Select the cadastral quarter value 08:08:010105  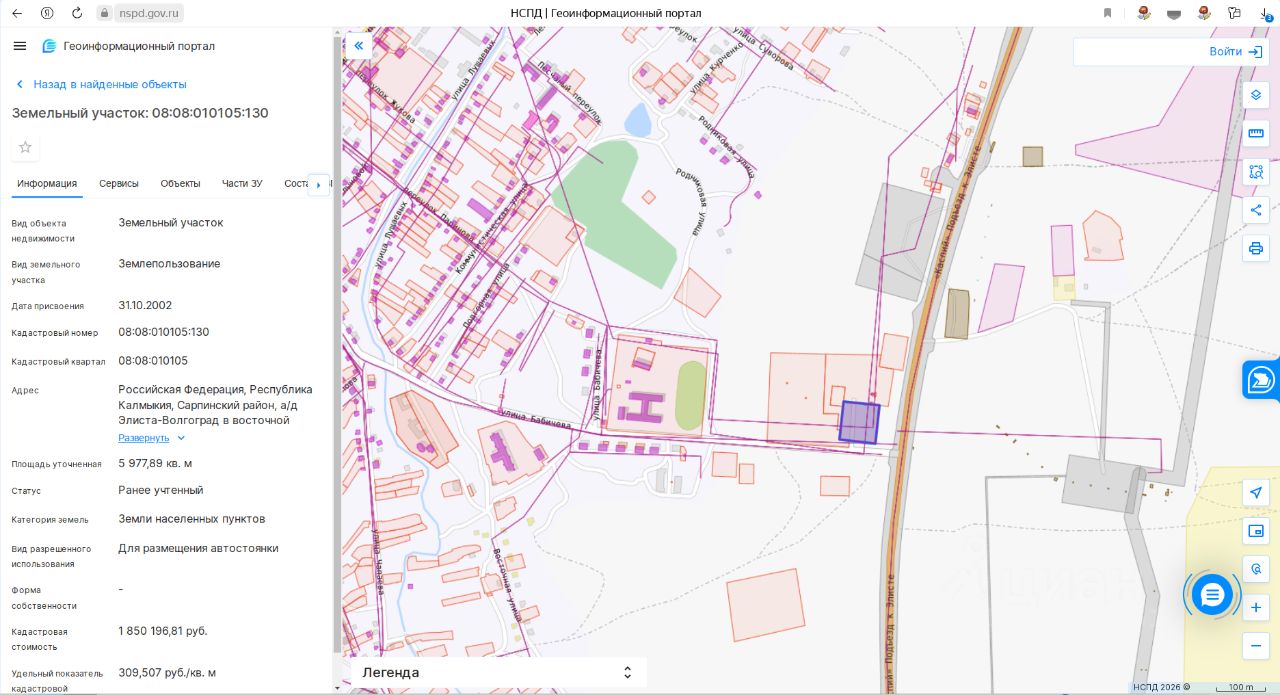point(153,361)
